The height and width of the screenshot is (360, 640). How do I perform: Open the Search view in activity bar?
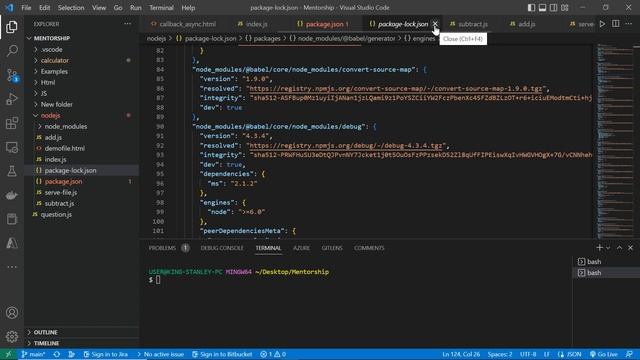[12, 51]
